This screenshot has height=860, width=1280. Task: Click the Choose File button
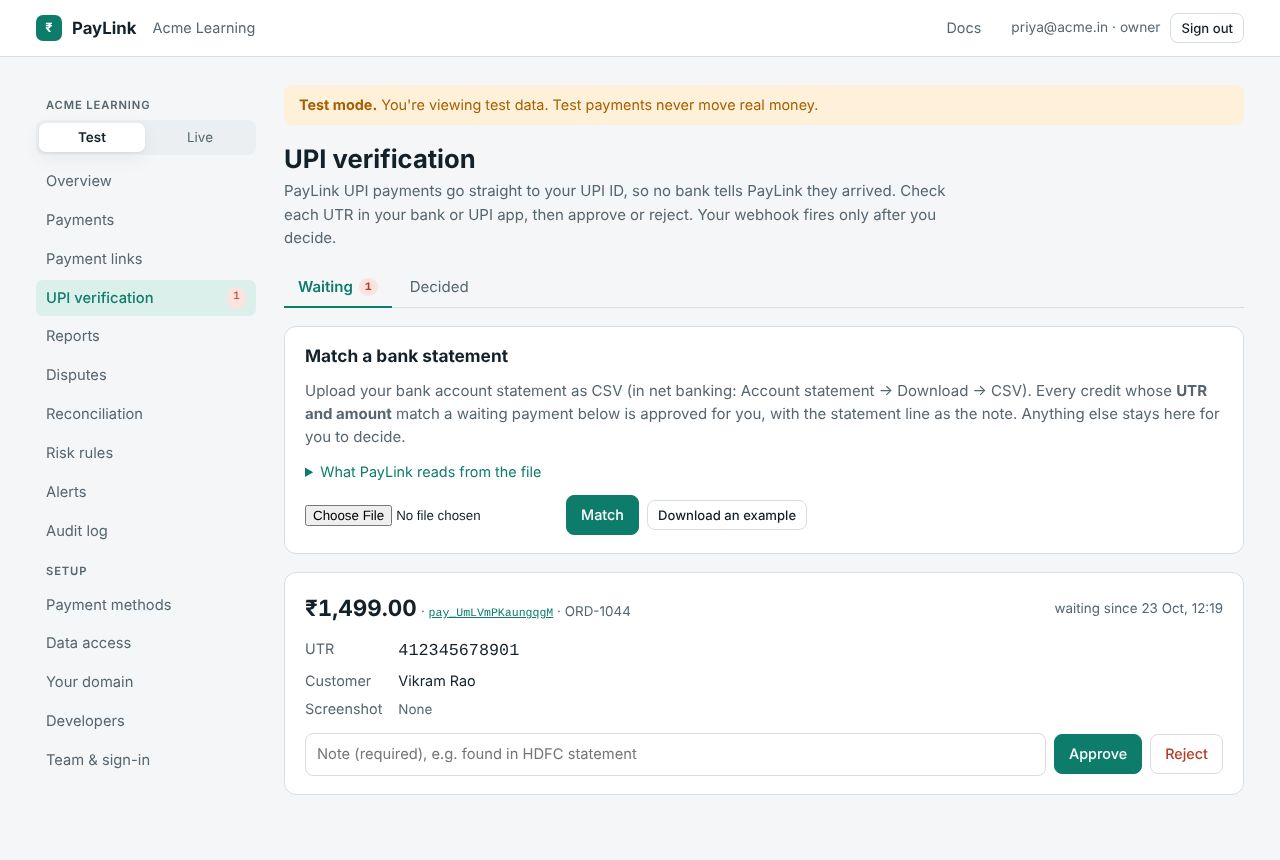[348, 516]
